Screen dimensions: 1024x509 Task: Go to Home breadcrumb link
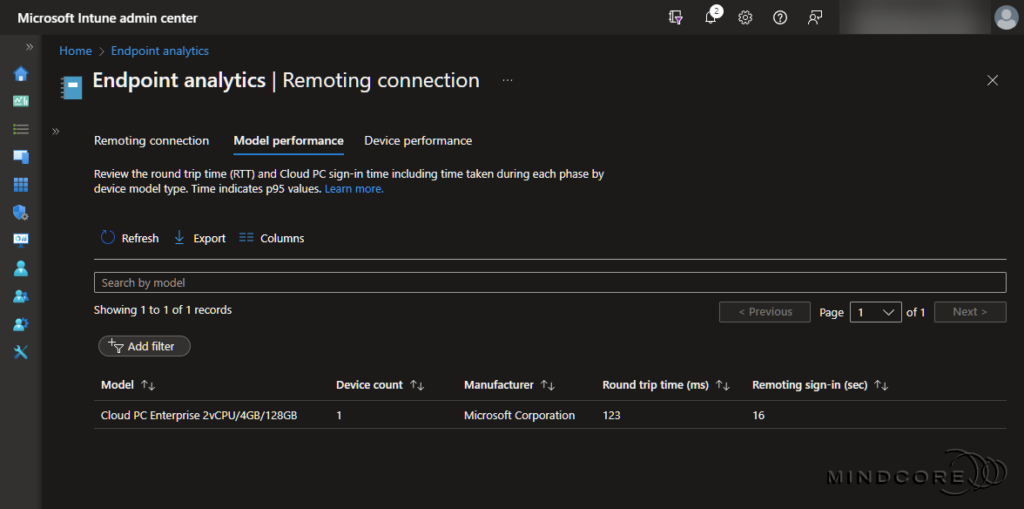[76, 51]
